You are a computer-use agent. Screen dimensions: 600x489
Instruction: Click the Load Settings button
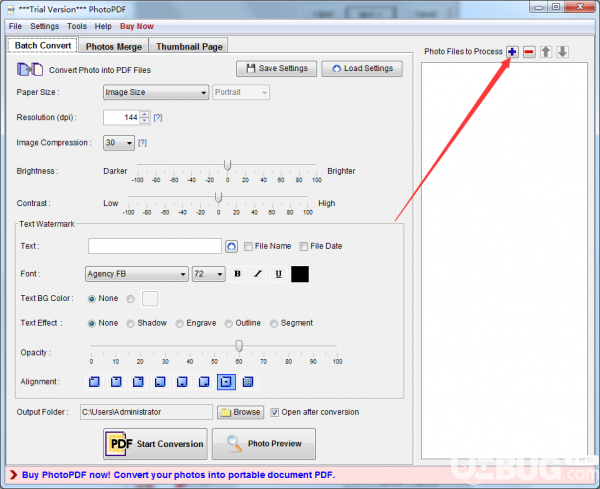[x=362, y=68]
